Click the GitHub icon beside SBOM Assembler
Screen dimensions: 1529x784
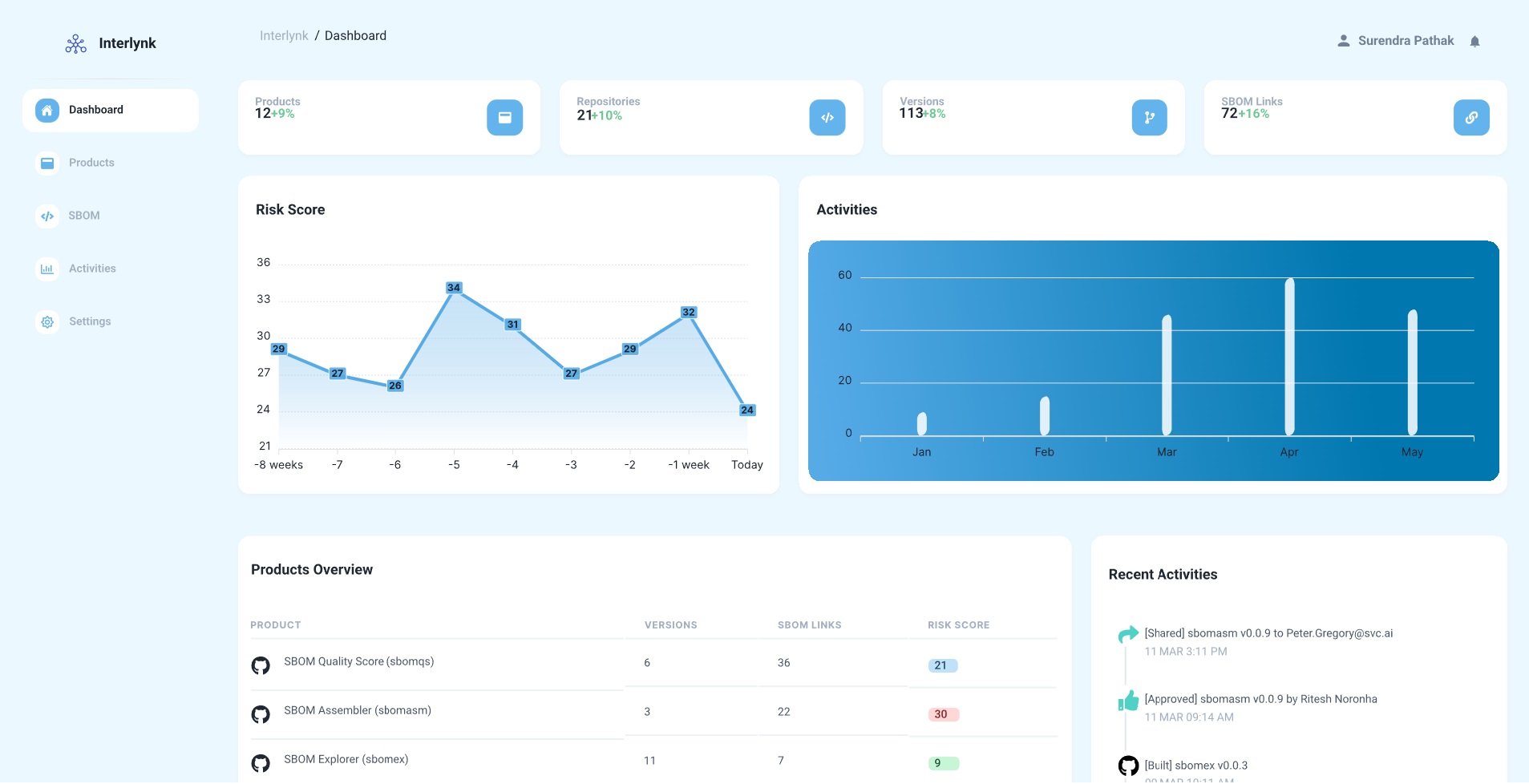click(x=261, y=714)
